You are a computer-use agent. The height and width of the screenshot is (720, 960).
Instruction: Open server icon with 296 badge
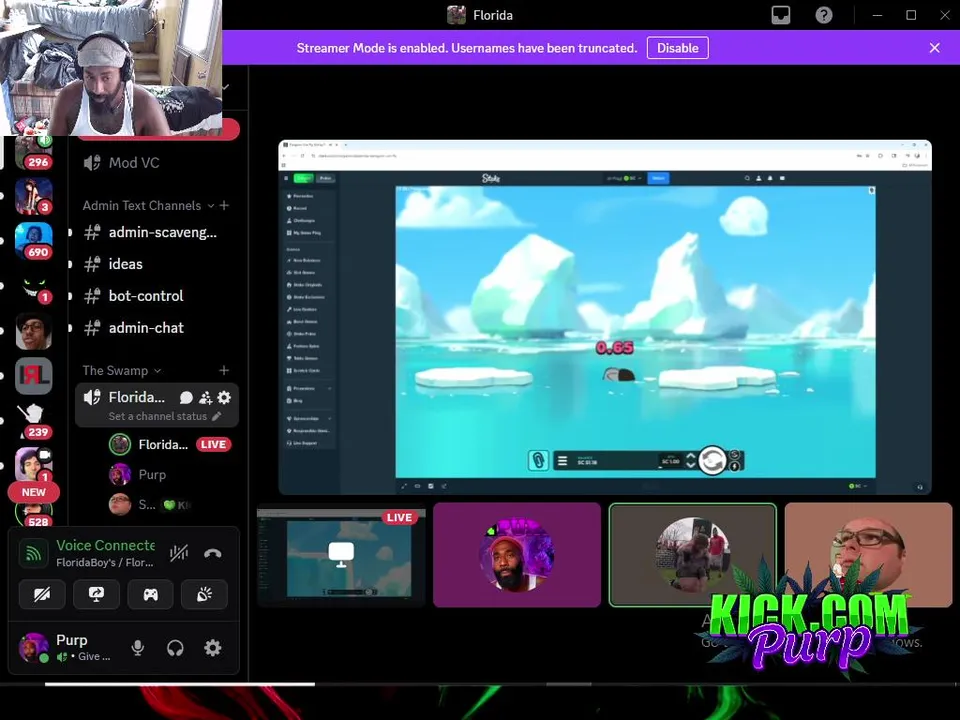tap(34, 152)
